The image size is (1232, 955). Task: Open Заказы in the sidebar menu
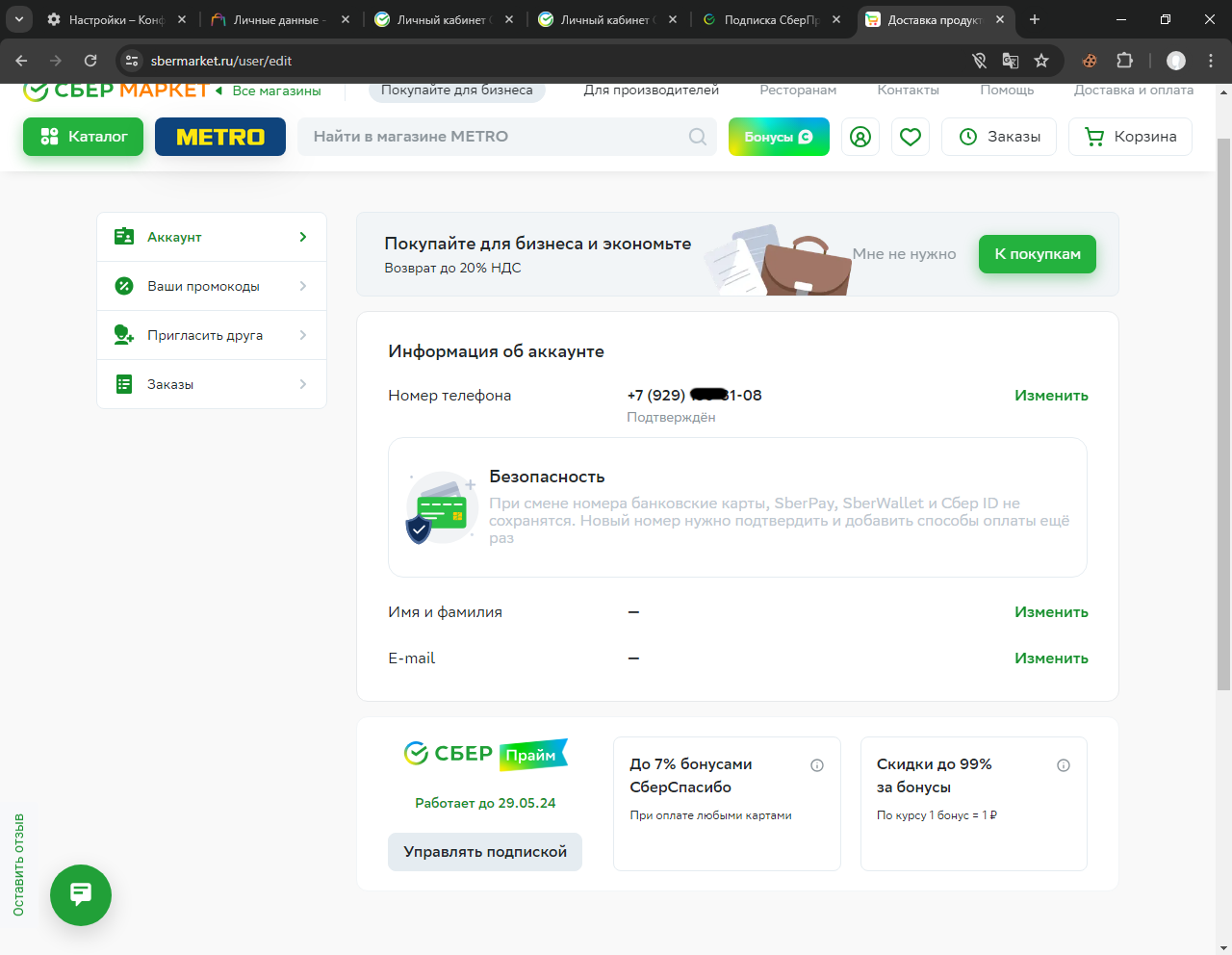[212, 384]
